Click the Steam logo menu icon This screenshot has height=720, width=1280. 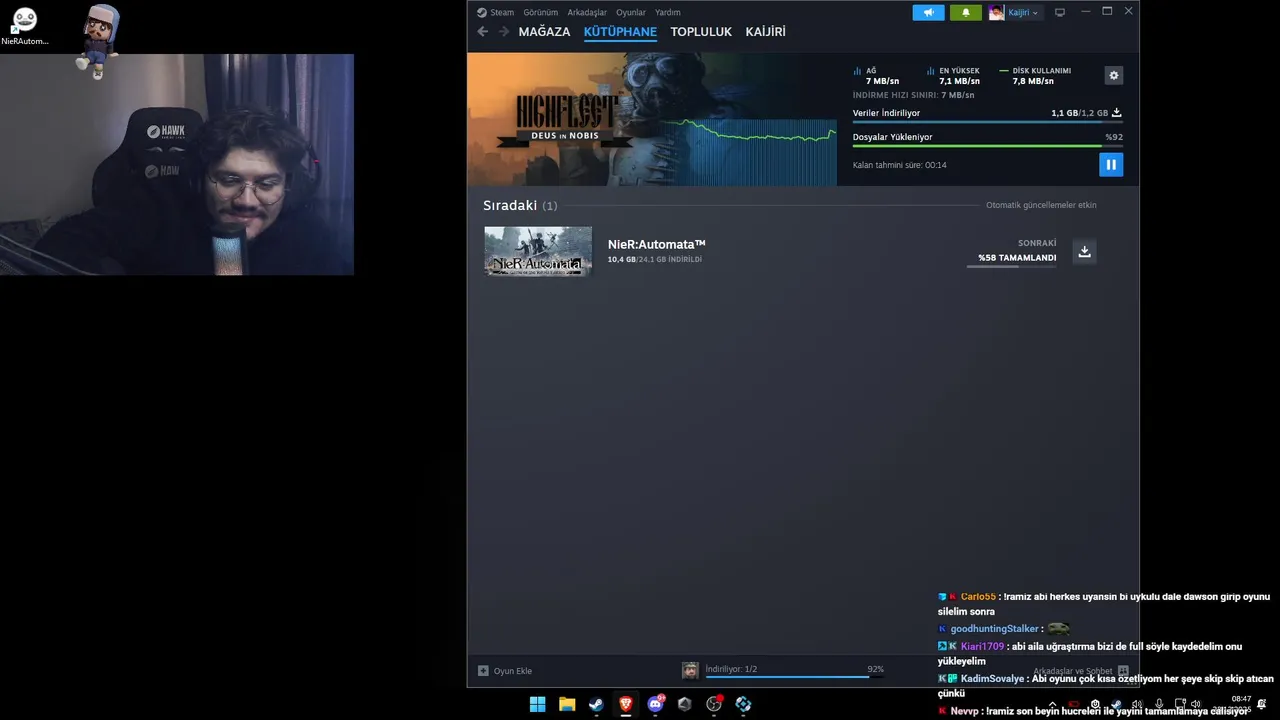pyautogui.click(x=481, y=12)
